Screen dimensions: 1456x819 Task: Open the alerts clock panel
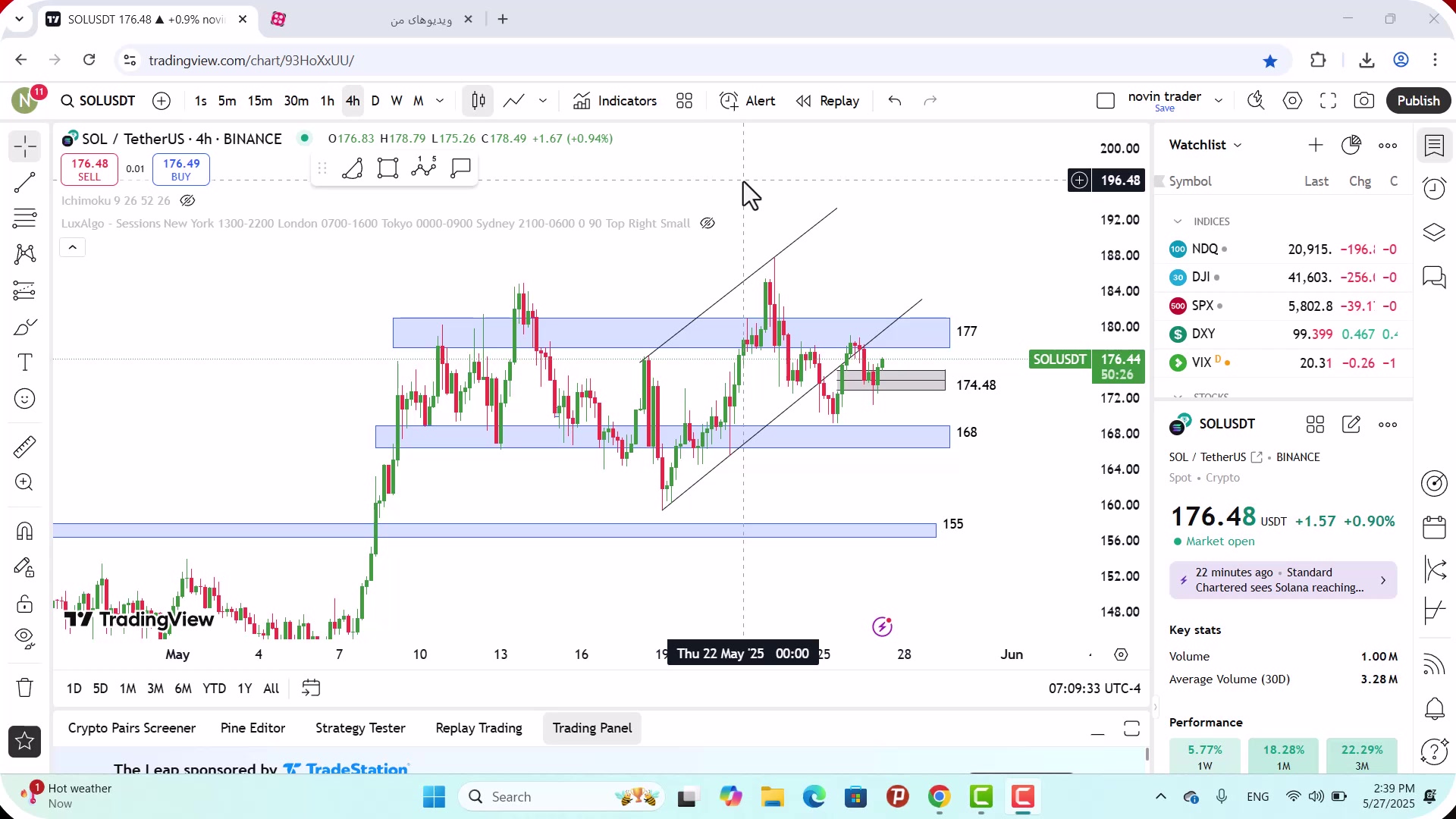pyautogui.click(x=1435, y=188)
